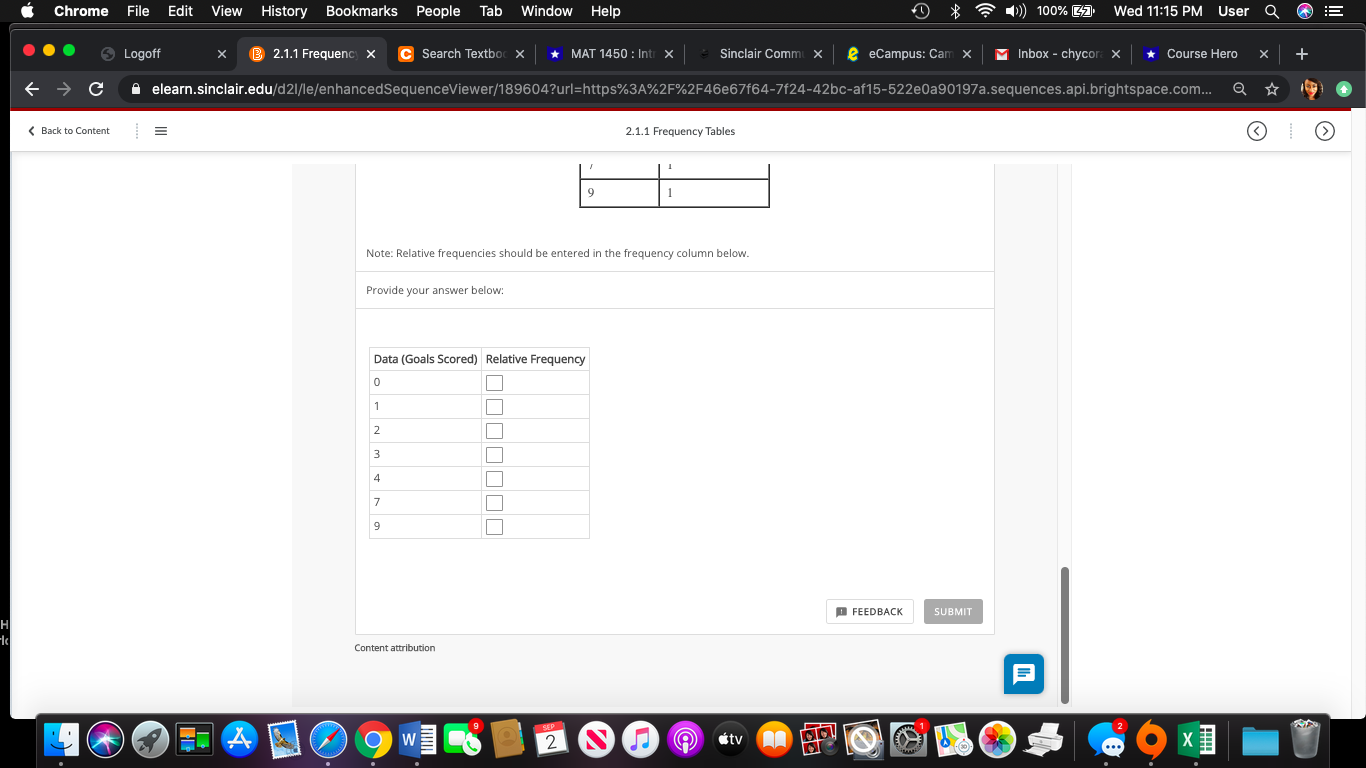
Task: Open Safari from the Dock
Action: coord(328,739)
